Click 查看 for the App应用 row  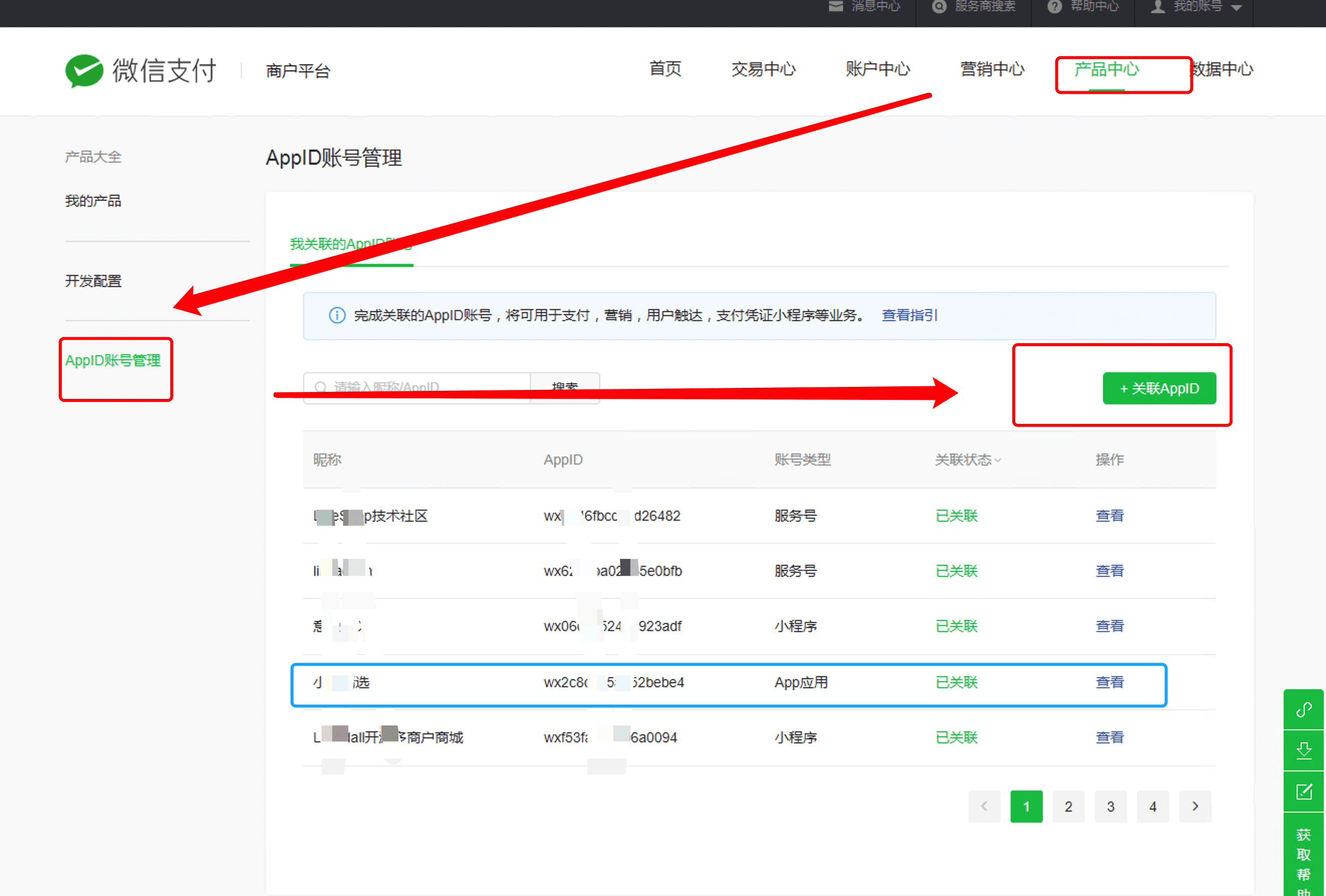[x=1109, y=682]
